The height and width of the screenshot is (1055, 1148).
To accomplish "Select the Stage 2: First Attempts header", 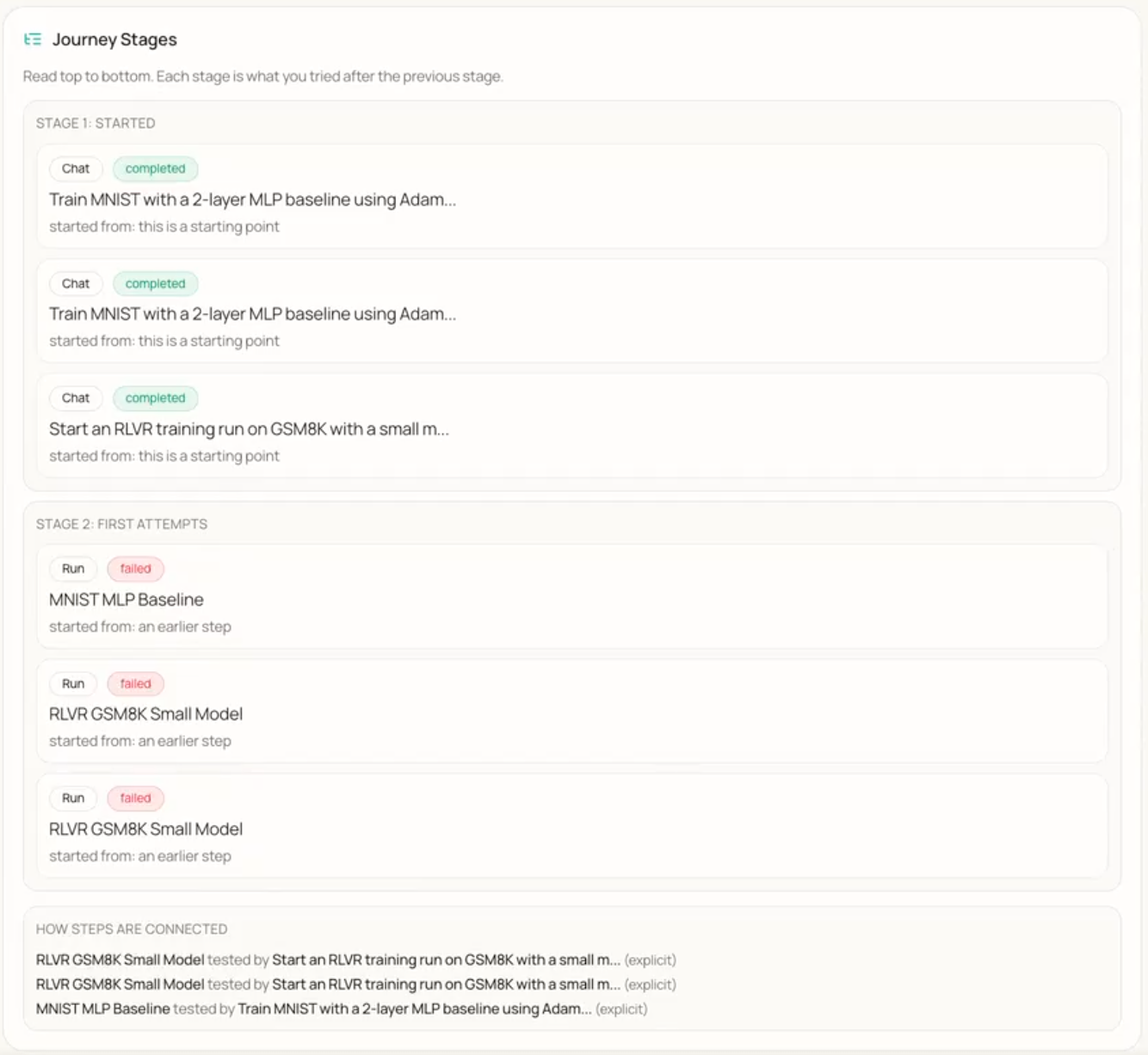I will 121,524.
